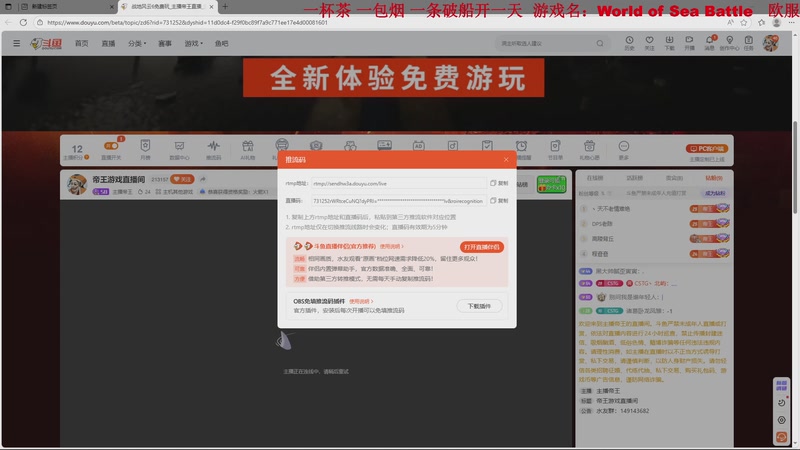Open the 任务 tasks icon
Image resolution: width=800 pixels, height=450 pixels.
click(x=748, y=43)
